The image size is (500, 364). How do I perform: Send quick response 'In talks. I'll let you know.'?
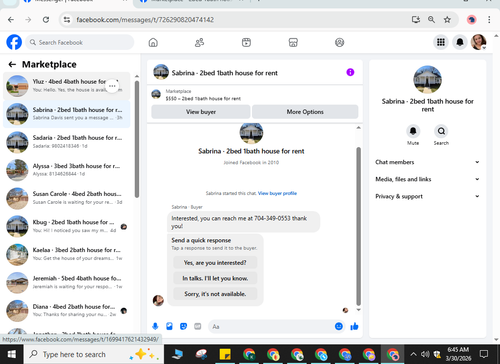click(215, 278)
